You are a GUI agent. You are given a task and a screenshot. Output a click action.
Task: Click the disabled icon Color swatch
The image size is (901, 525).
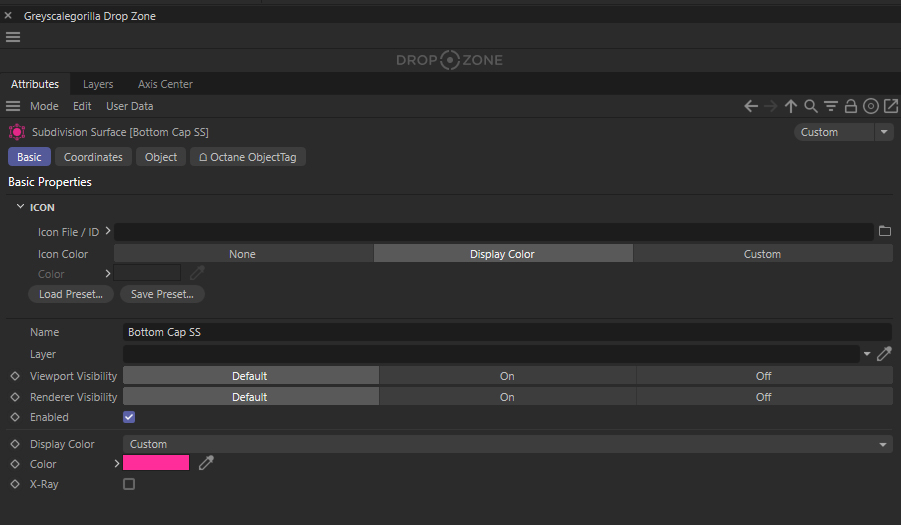(147, 273)
